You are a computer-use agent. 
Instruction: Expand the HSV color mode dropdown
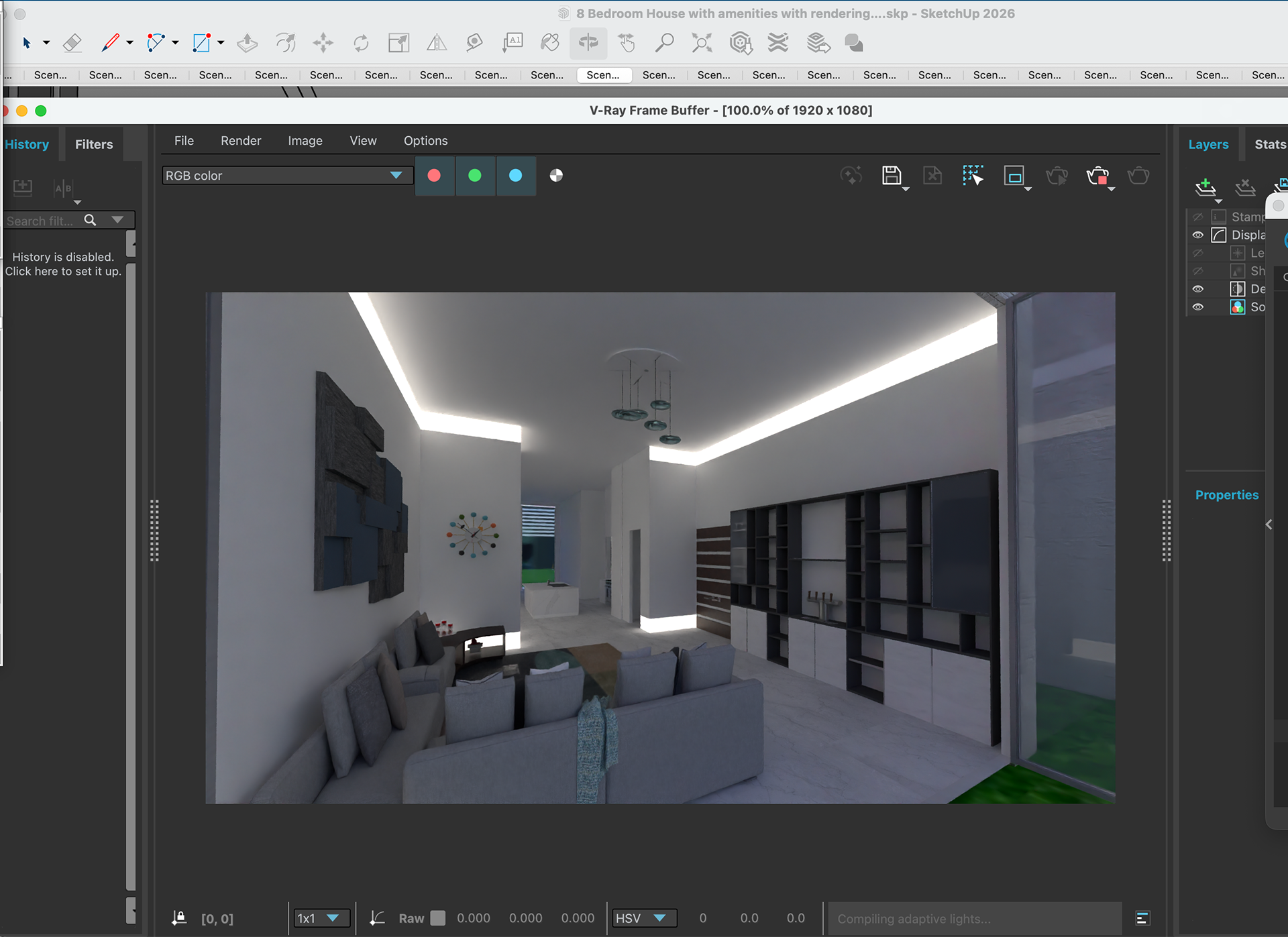[x=643, y=918]
